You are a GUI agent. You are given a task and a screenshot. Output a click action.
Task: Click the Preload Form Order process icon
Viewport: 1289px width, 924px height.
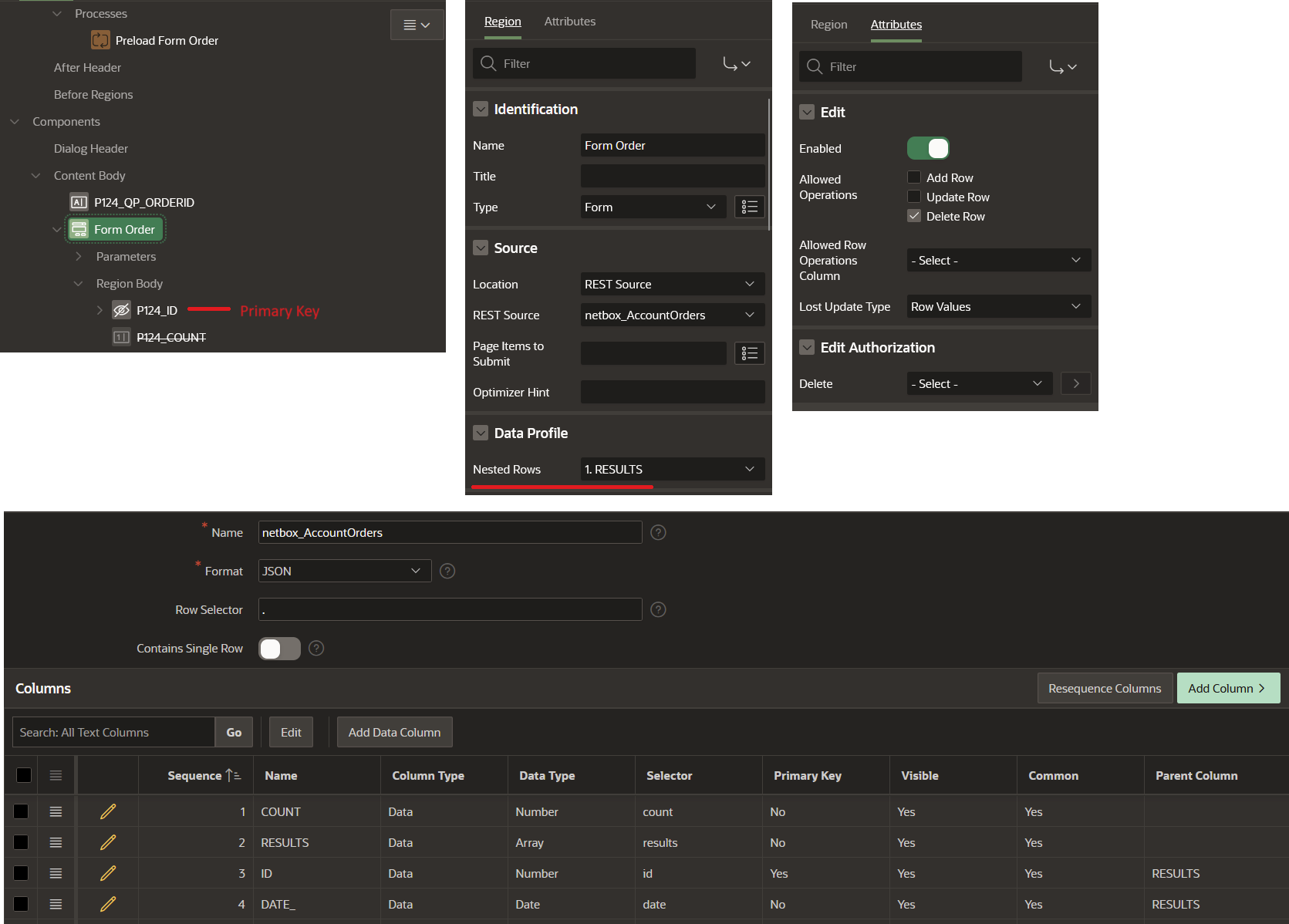coord(100,40)
